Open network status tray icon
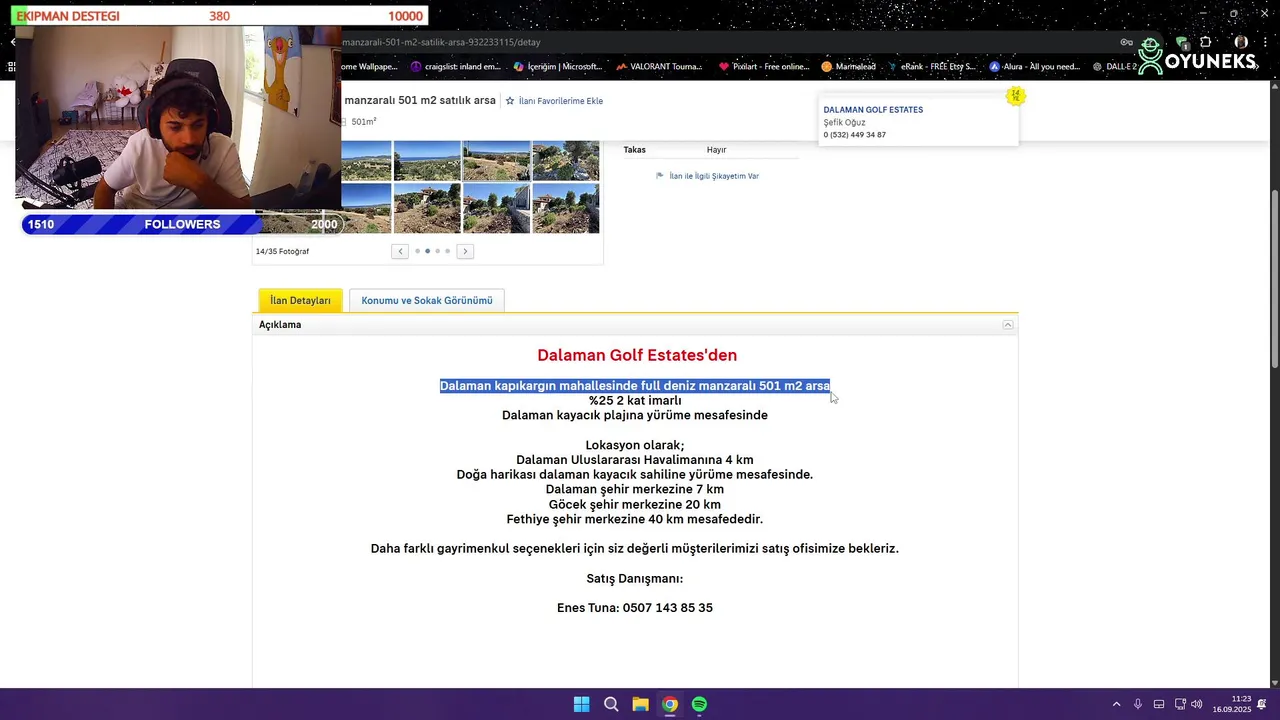 [1180, 704]
